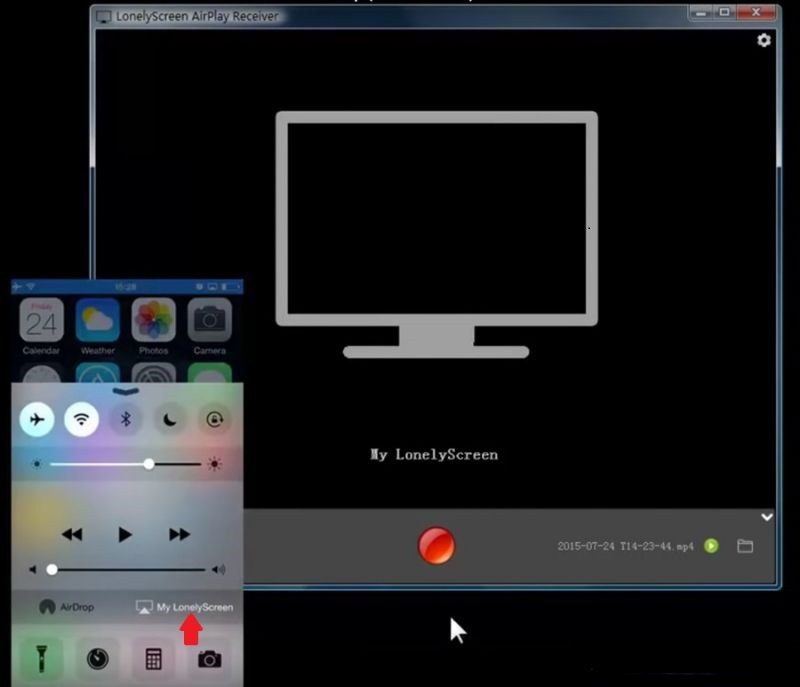The height and width of the screenshot is (687, 800).
Task: Close the LonelyScreen AirPlay Receiver window
Action: [756, 12]
